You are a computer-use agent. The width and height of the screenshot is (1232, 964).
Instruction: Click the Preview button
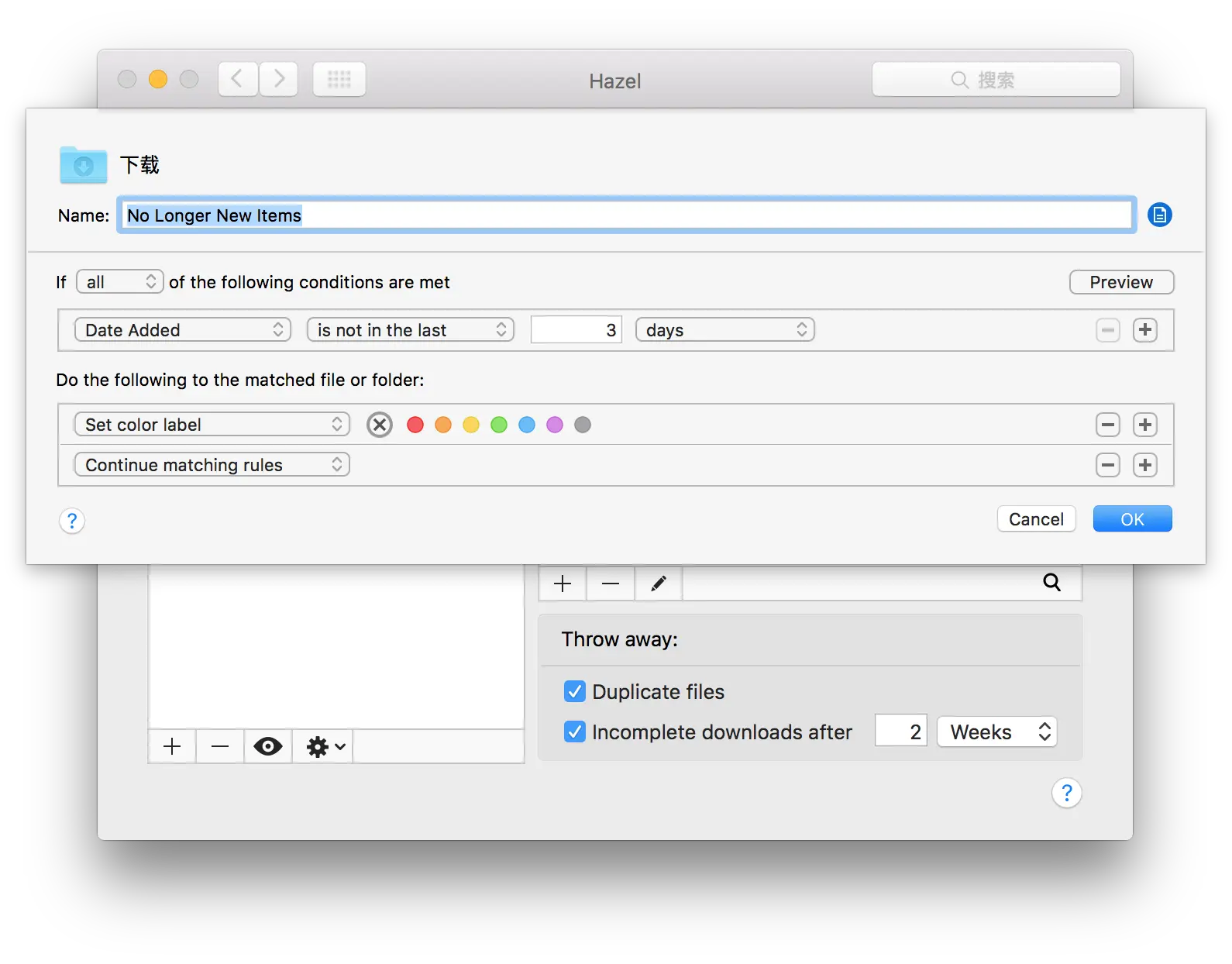click(1121, 282)
